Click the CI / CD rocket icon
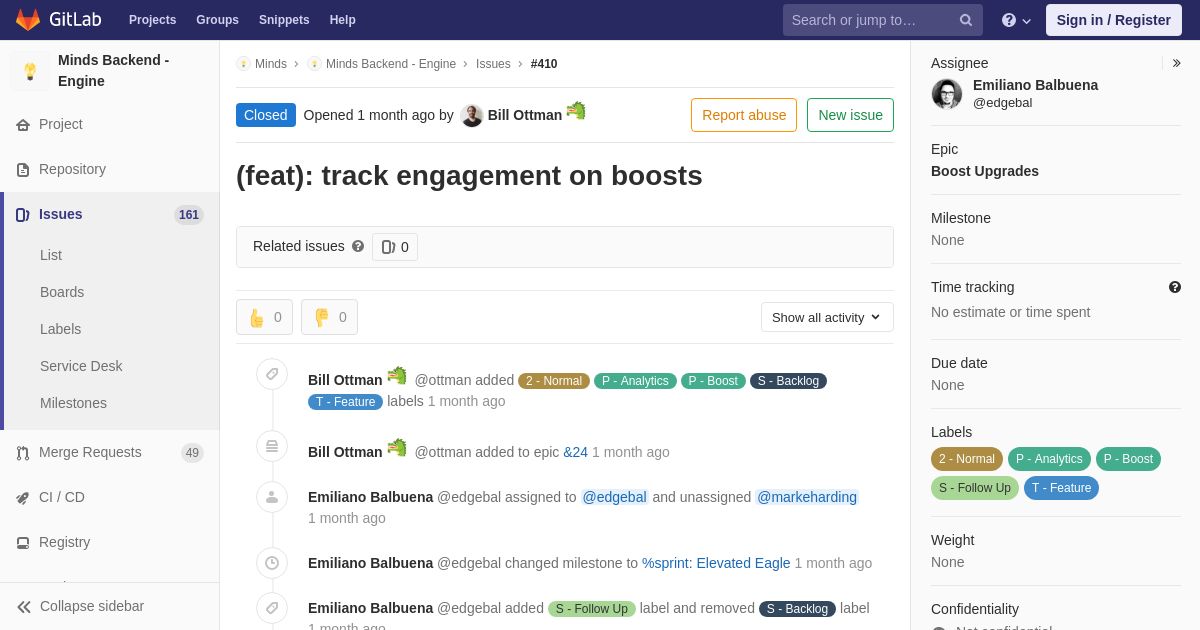Screen dimensions: 1200x630 click(x=23, y=498)
